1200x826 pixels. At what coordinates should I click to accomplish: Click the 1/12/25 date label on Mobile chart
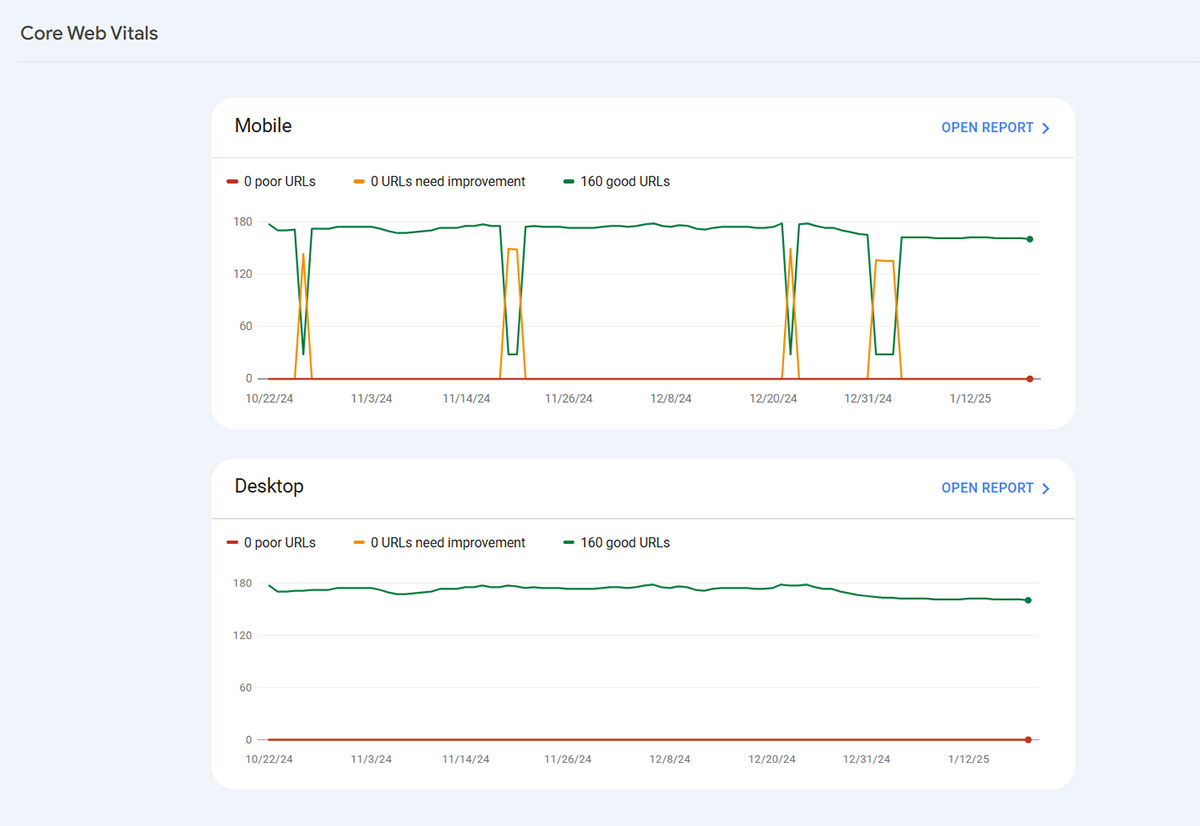coord(969,398)
